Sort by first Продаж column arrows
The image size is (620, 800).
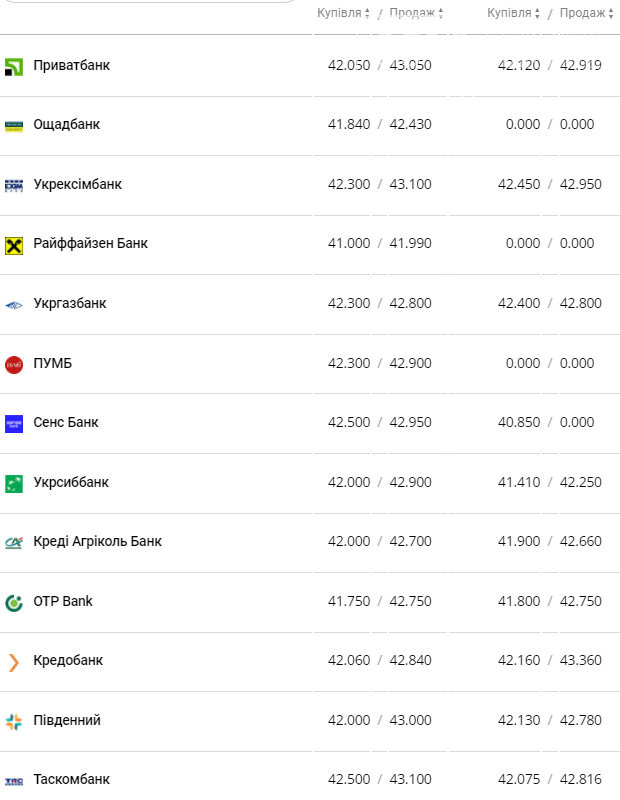[440, 14]
